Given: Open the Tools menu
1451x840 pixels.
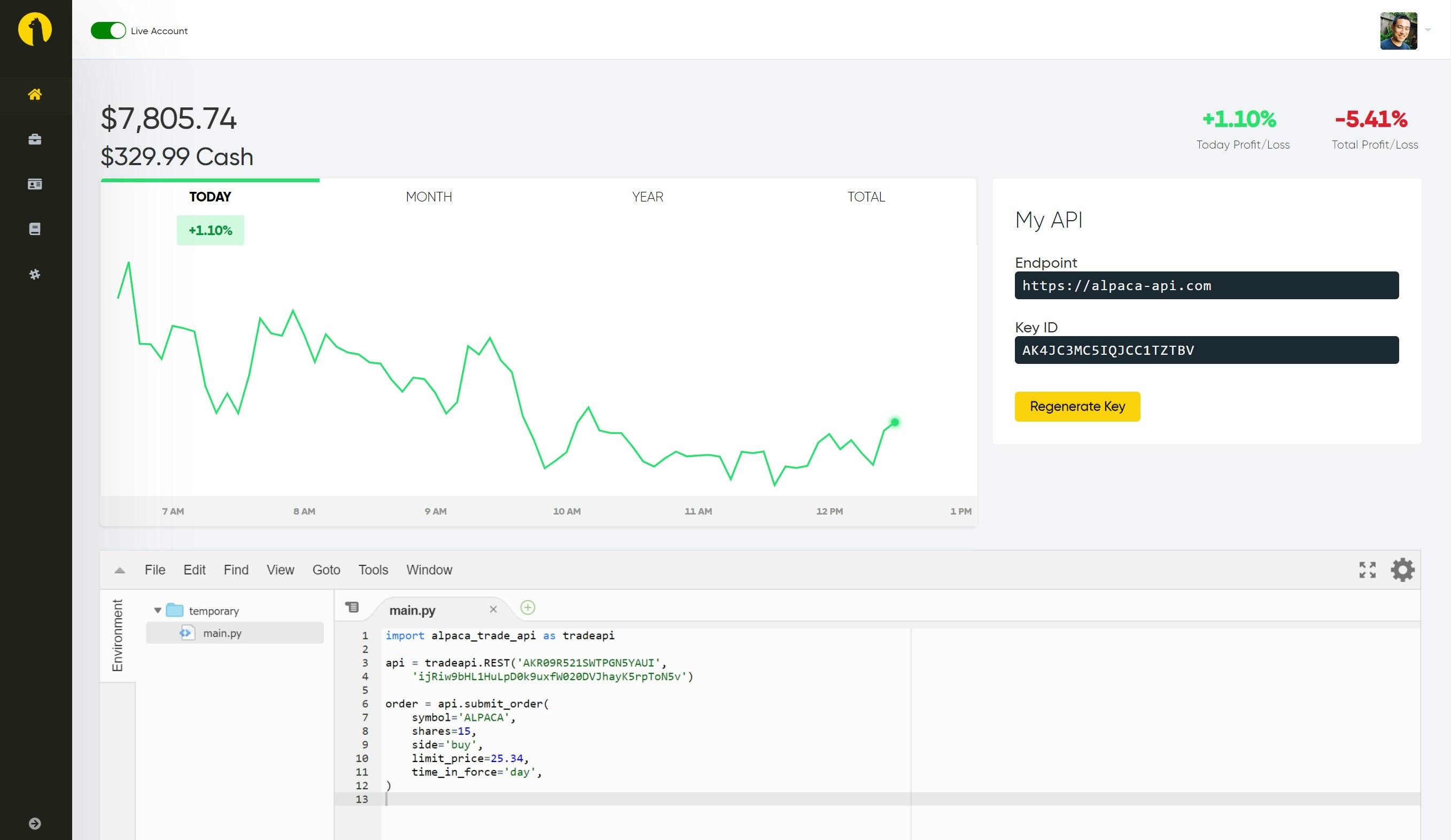Looking at the screenshot, I should point(373,570).
